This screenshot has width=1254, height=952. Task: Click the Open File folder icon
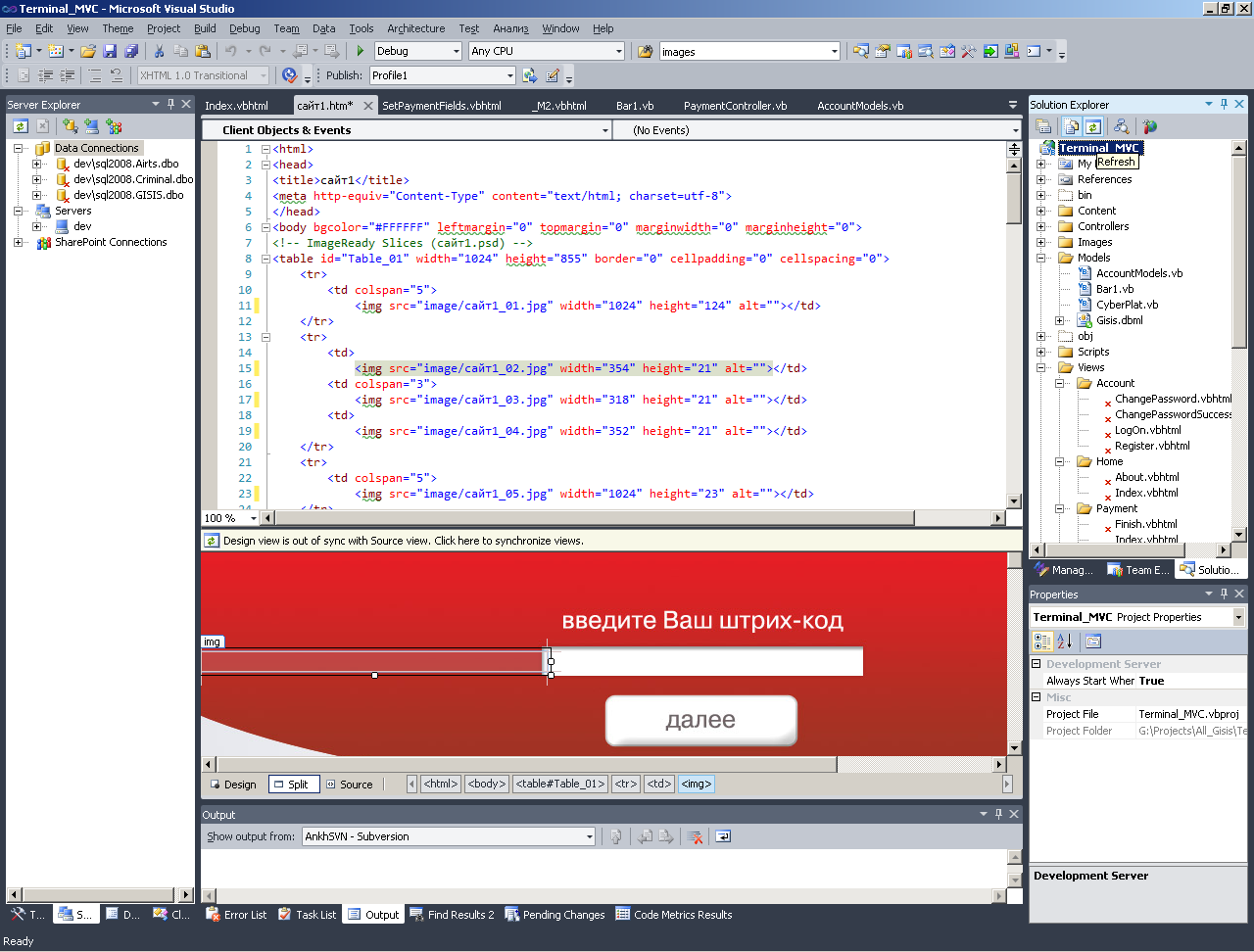tap(88, 51)
